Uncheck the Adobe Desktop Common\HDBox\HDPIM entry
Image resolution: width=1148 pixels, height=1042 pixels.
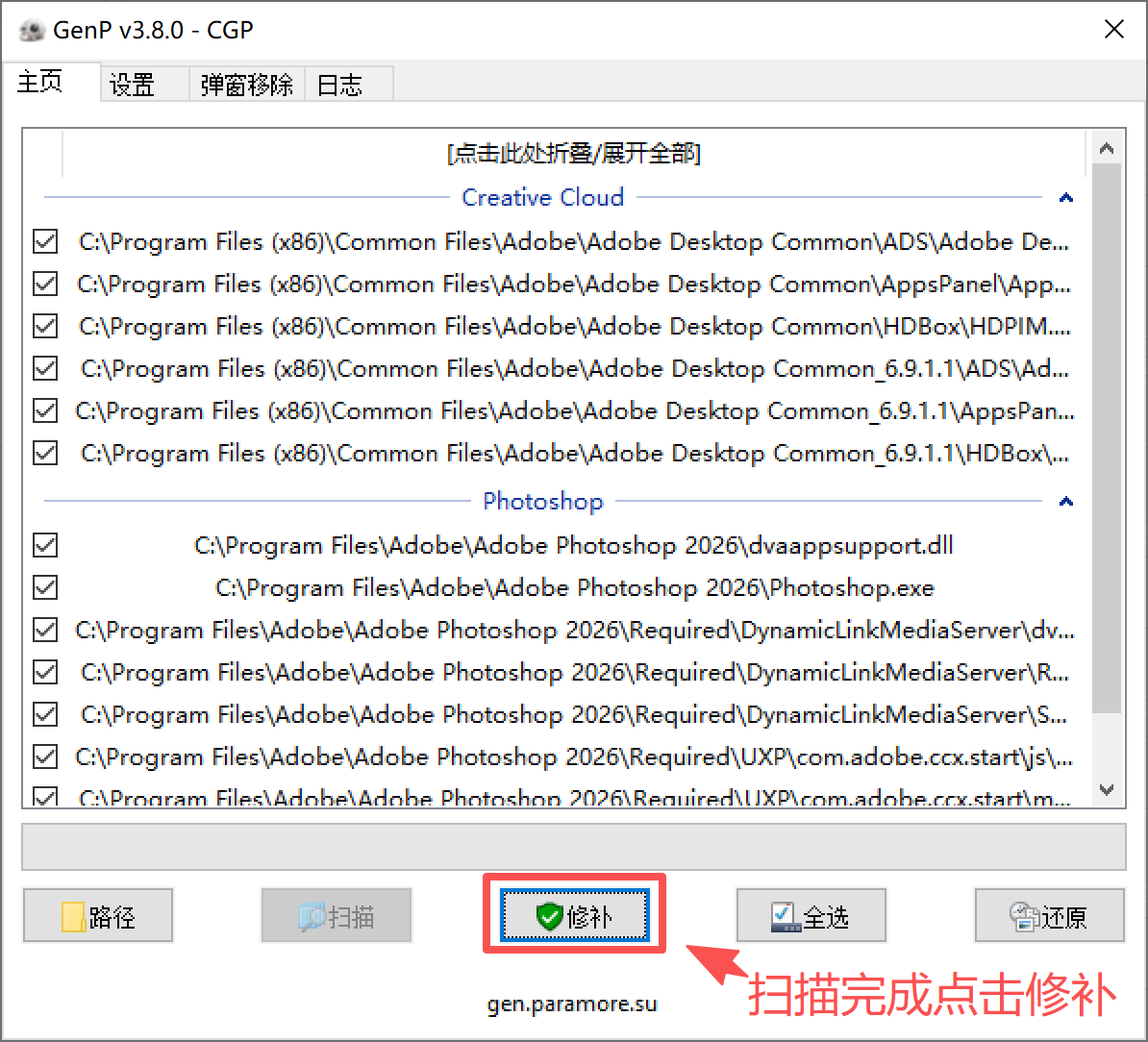[x=45, y=327]
